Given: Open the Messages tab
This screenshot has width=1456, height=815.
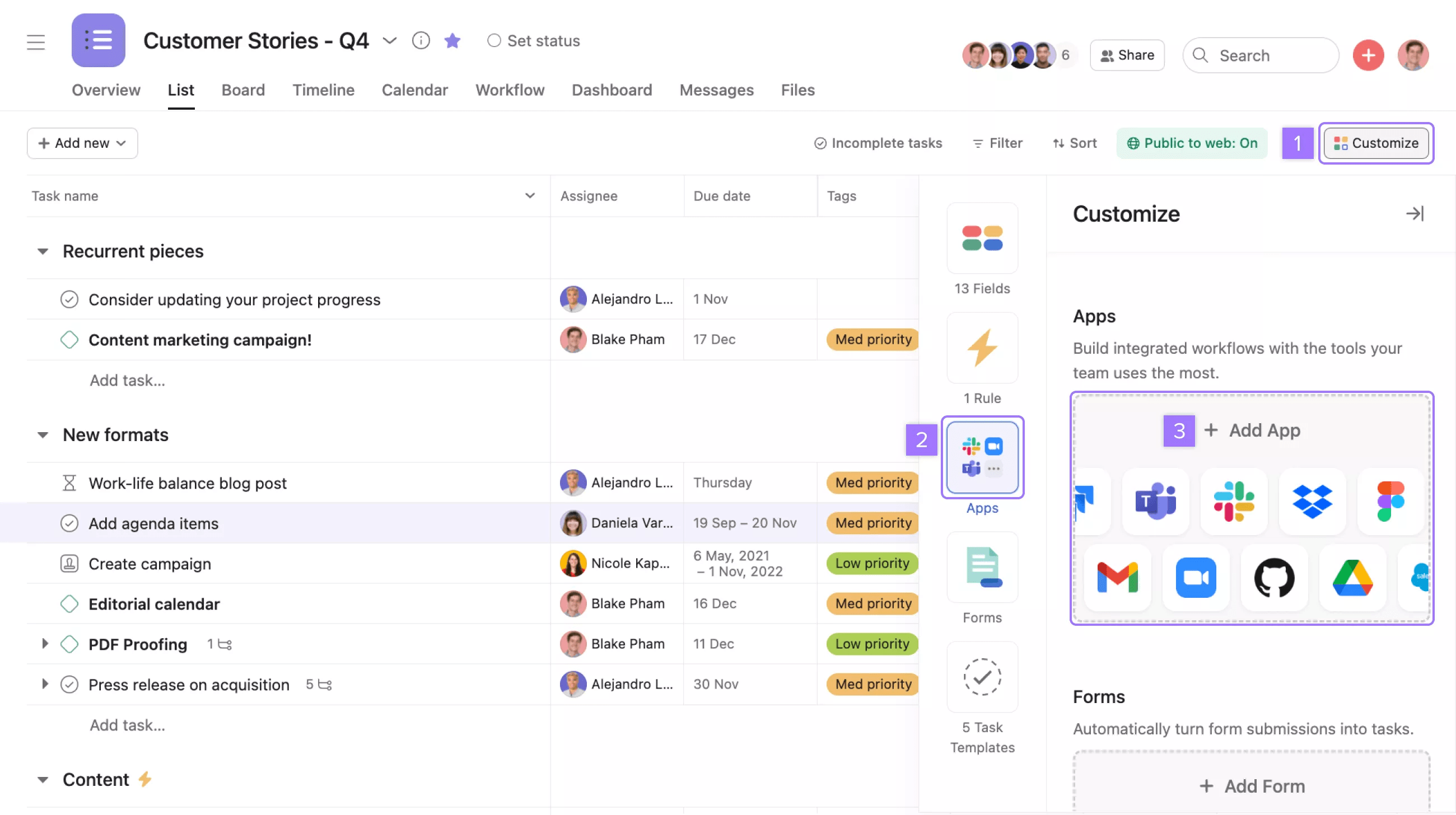Looking at the screenshot, I should point(716,90).
